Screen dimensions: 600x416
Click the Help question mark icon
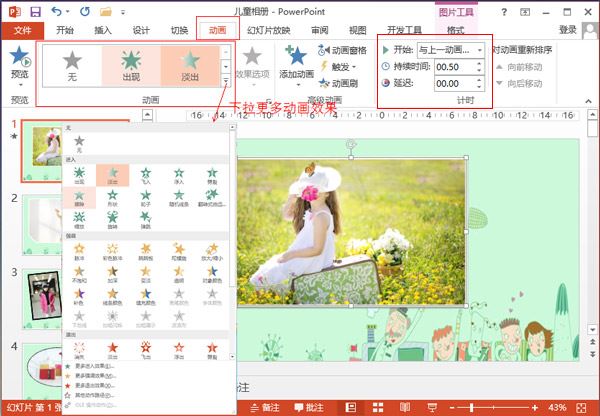[x=504, y=12]
